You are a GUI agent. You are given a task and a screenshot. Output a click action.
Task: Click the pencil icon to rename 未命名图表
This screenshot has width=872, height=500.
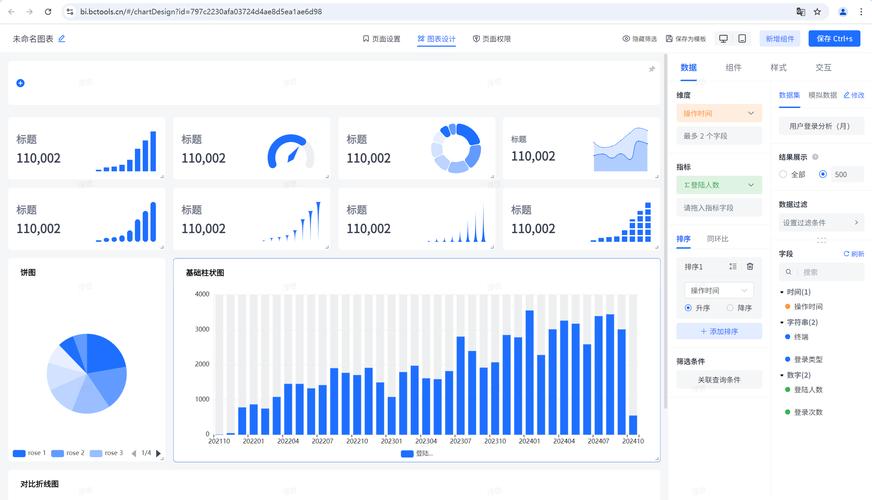coord(62,38)
